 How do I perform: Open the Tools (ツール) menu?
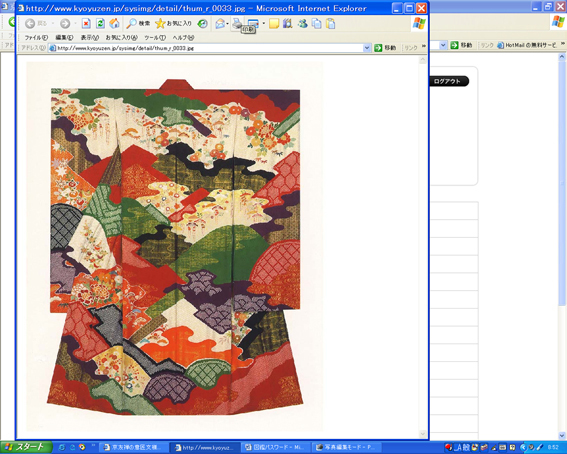(x=155, y=38)
